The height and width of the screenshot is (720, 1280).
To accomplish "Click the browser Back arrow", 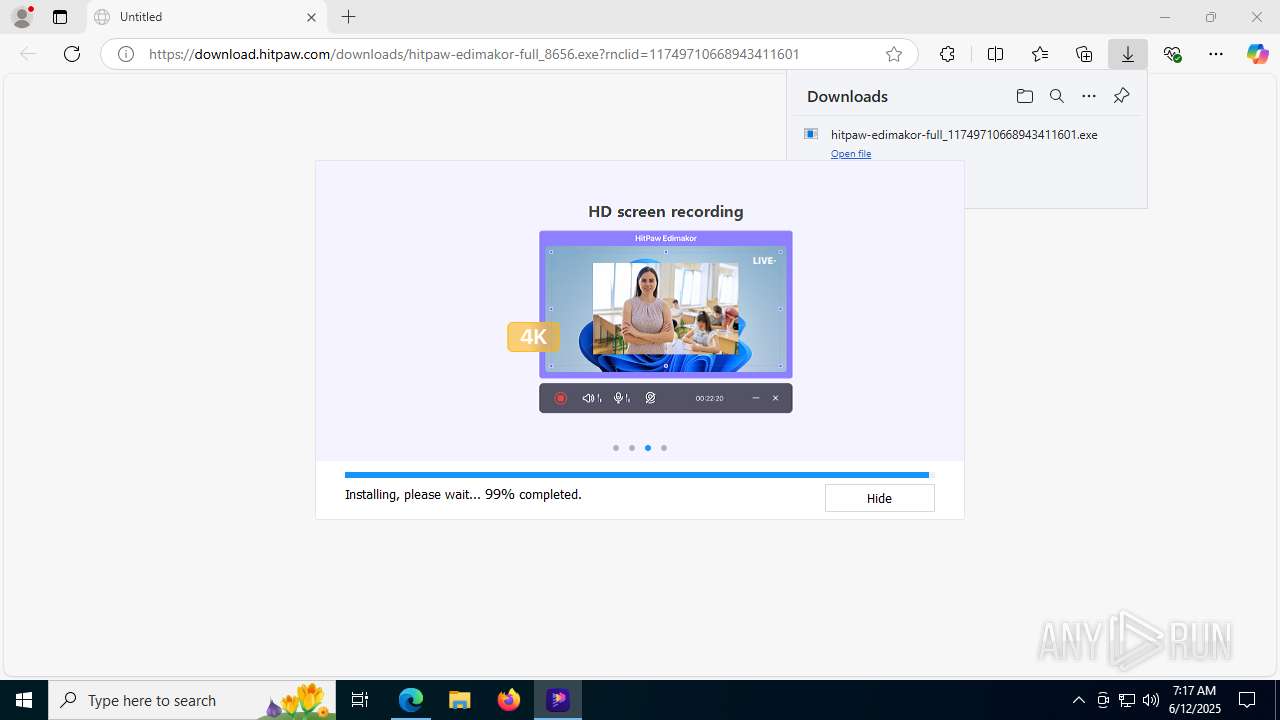I will [28, 54].
